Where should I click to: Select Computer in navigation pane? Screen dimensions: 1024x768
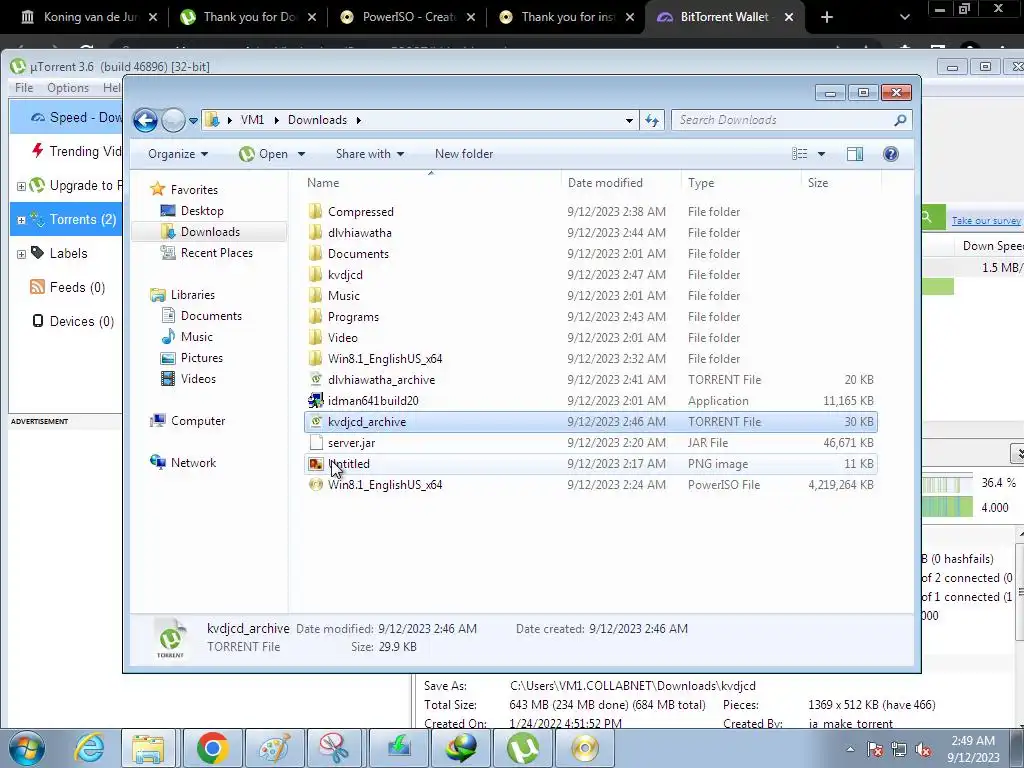tap(197, 421)
